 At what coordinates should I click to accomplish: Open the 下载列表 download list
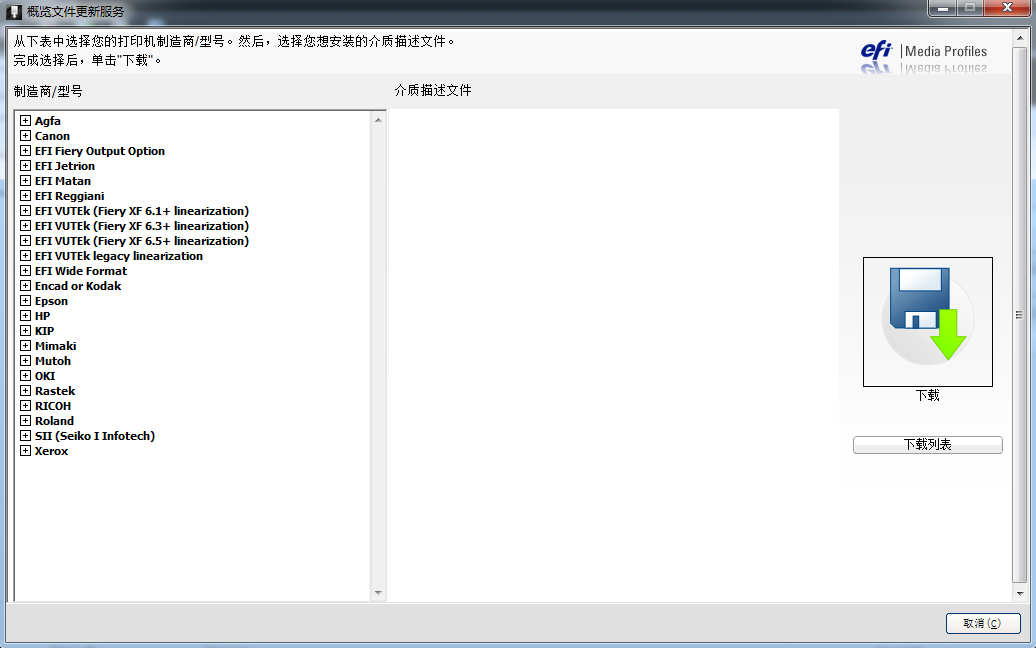point(928,445)
